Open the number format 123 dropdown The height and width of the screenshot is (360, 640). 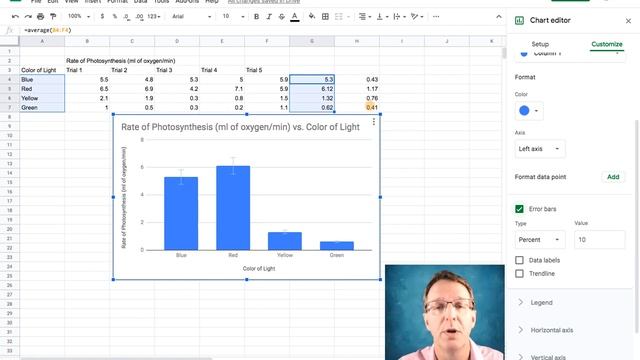click(153, 17)
